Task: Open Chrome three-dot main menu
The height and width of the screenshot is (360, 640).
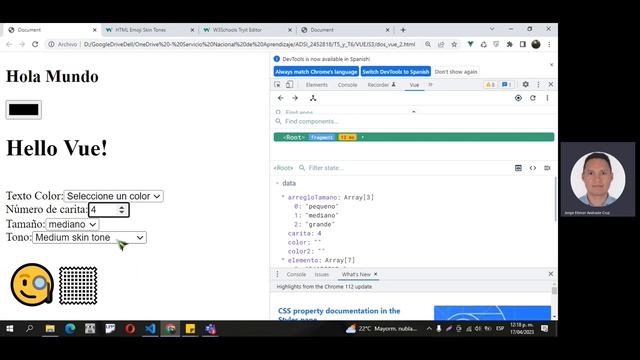Action: coord(549,44)
